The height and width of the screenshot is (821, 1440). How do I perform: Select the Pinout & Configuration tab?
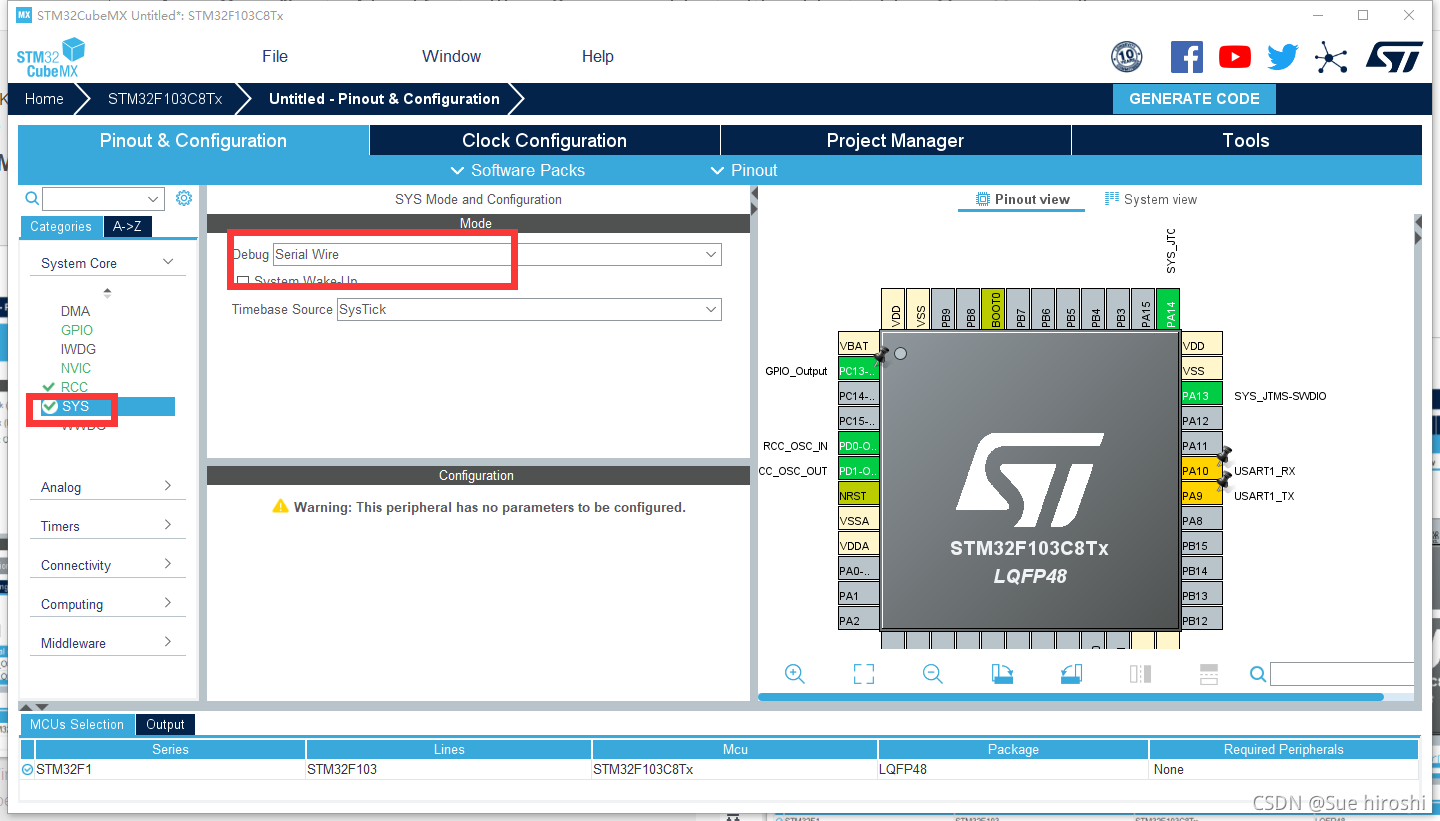193,140
